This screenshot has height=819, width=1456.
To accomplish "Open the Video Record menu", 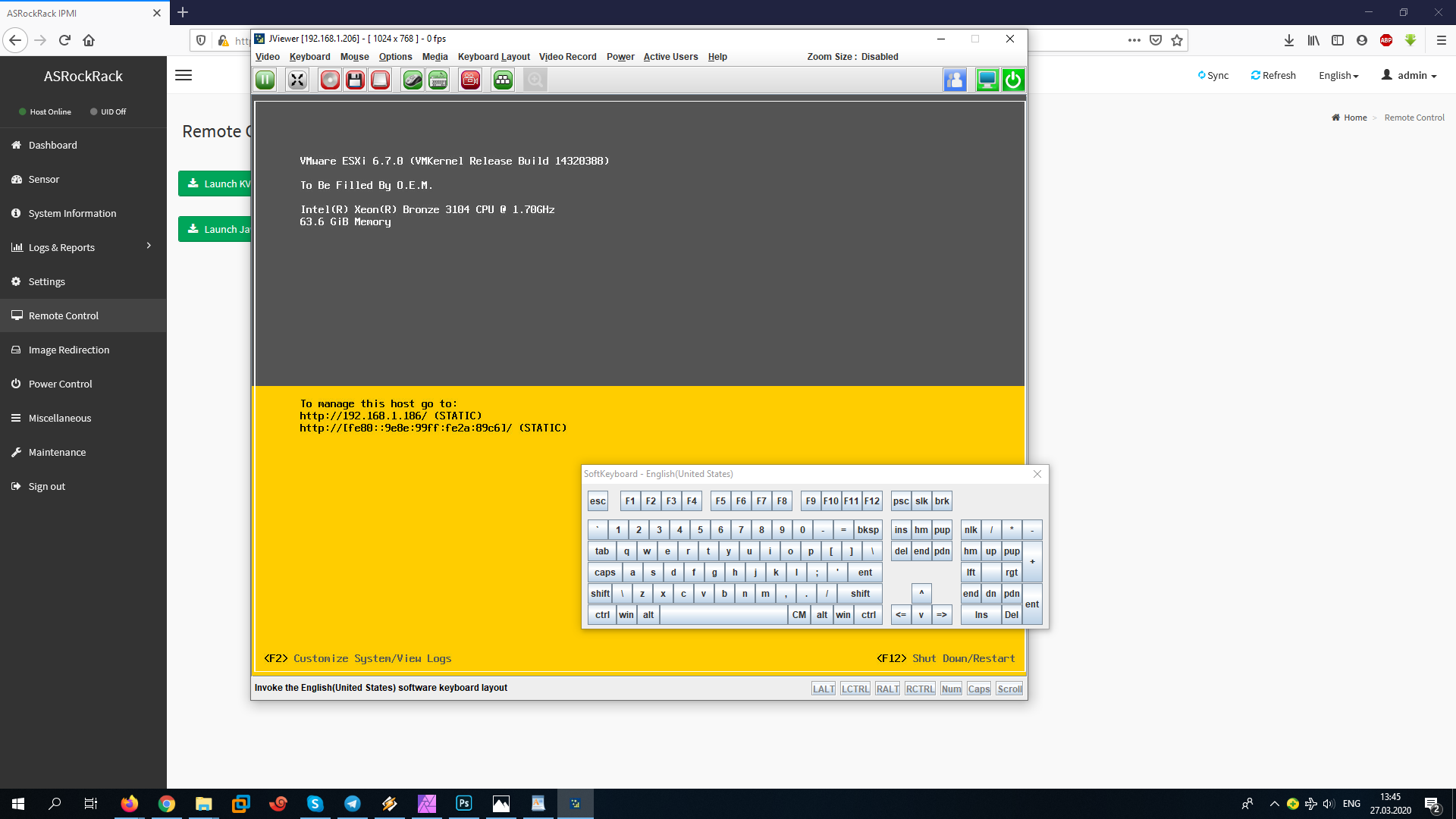I will pyautogui.click(x=567, y=57).
